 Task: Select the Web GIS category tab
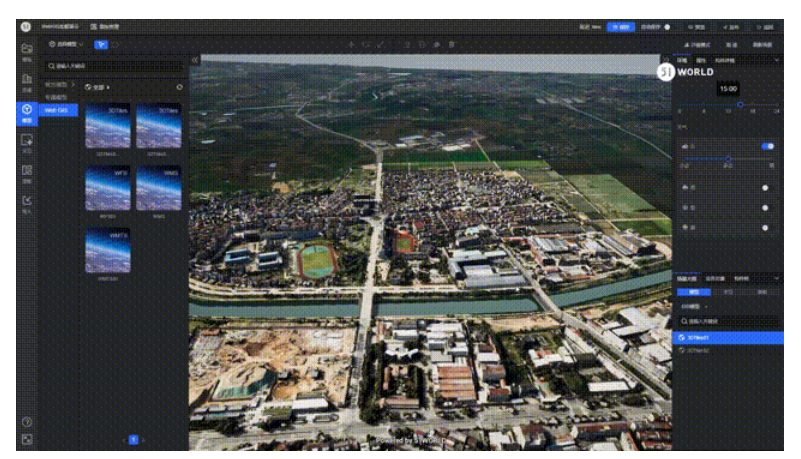click(x=58, y=110)
